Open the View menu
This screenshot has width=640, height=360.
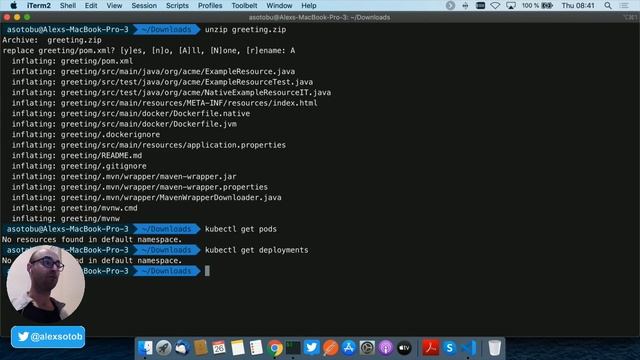(x=114, y=6)
